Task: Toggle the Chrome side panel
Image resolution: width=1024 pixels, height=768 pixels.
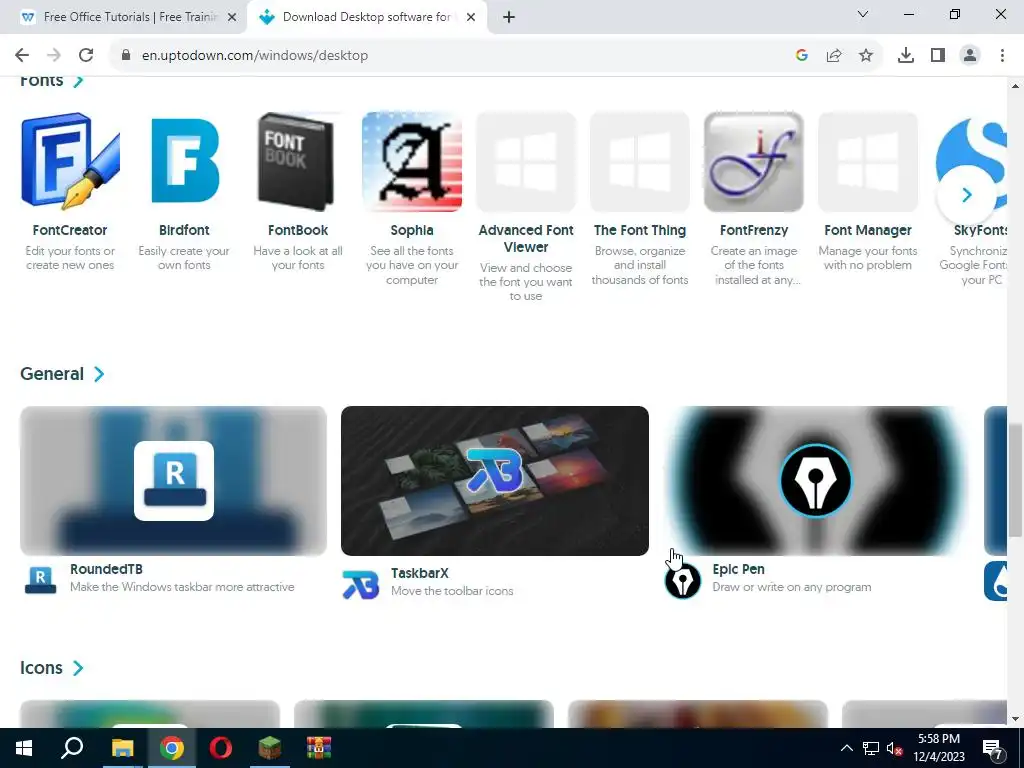Action: pos(938,56)
